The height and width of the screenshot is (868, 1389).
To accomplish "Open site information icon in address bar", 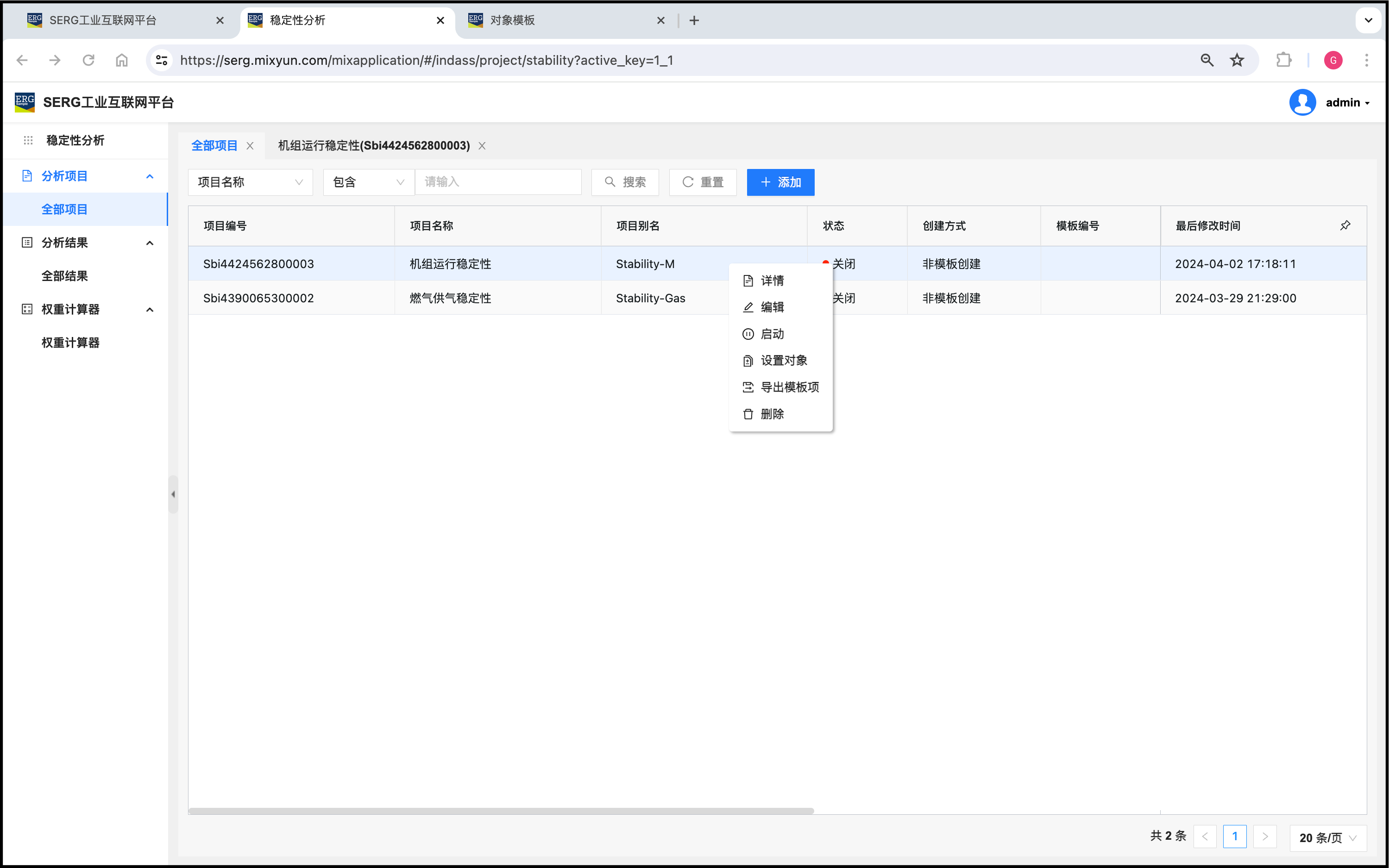I will tap(162, 60).
